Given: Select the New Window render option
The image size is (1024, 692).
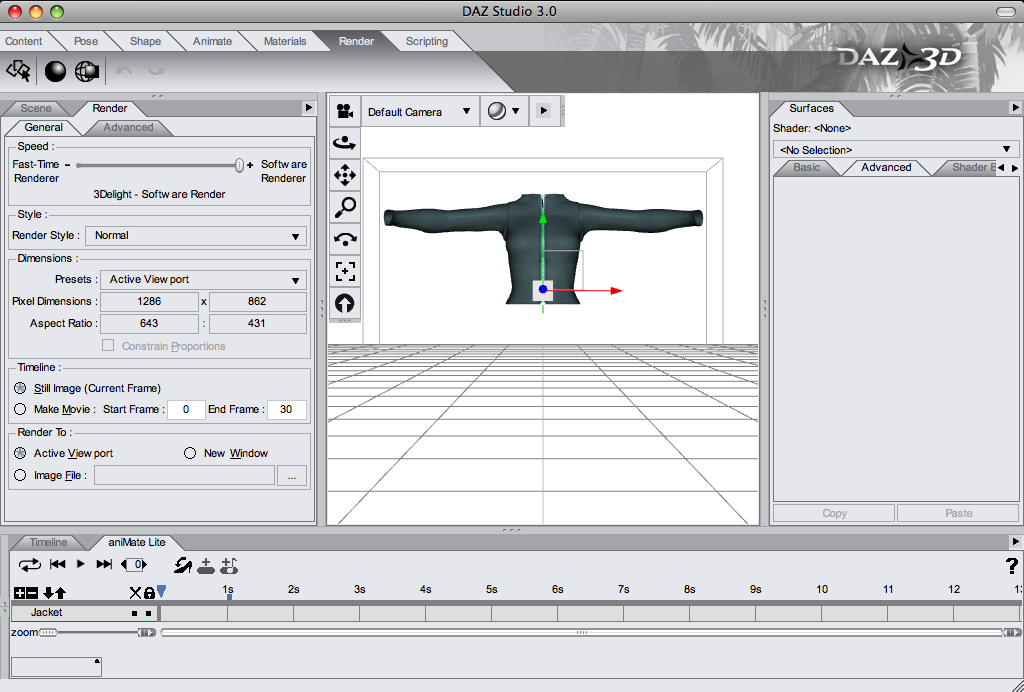Looking at the screenshot, I should coord(190,453).
